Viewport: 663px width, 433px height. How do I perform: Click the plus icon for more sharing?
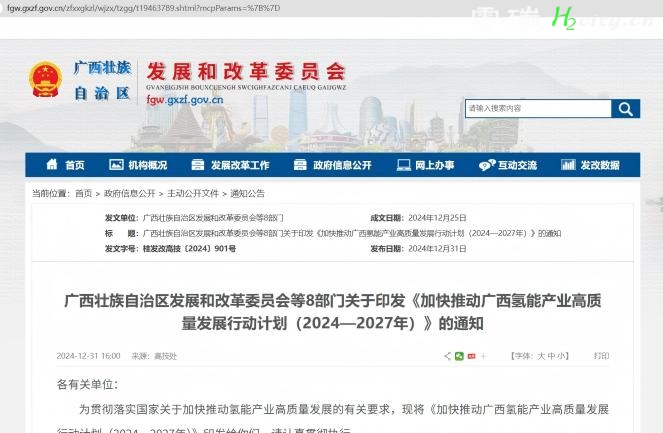[x=483, y=356]
